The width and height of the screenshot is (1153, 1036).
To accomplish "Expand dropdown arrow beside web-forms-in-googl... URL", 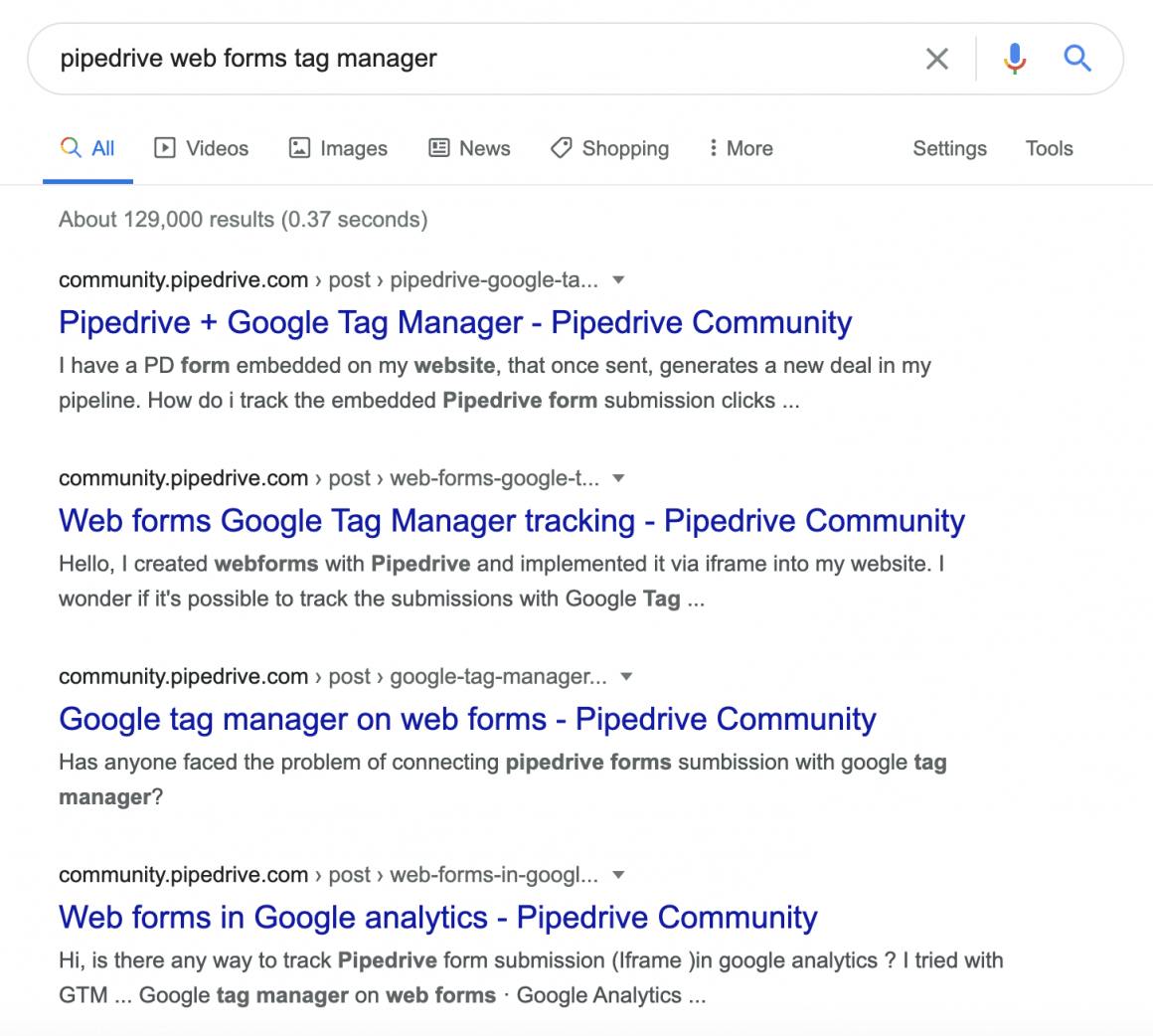I will [x=619, y=875].
